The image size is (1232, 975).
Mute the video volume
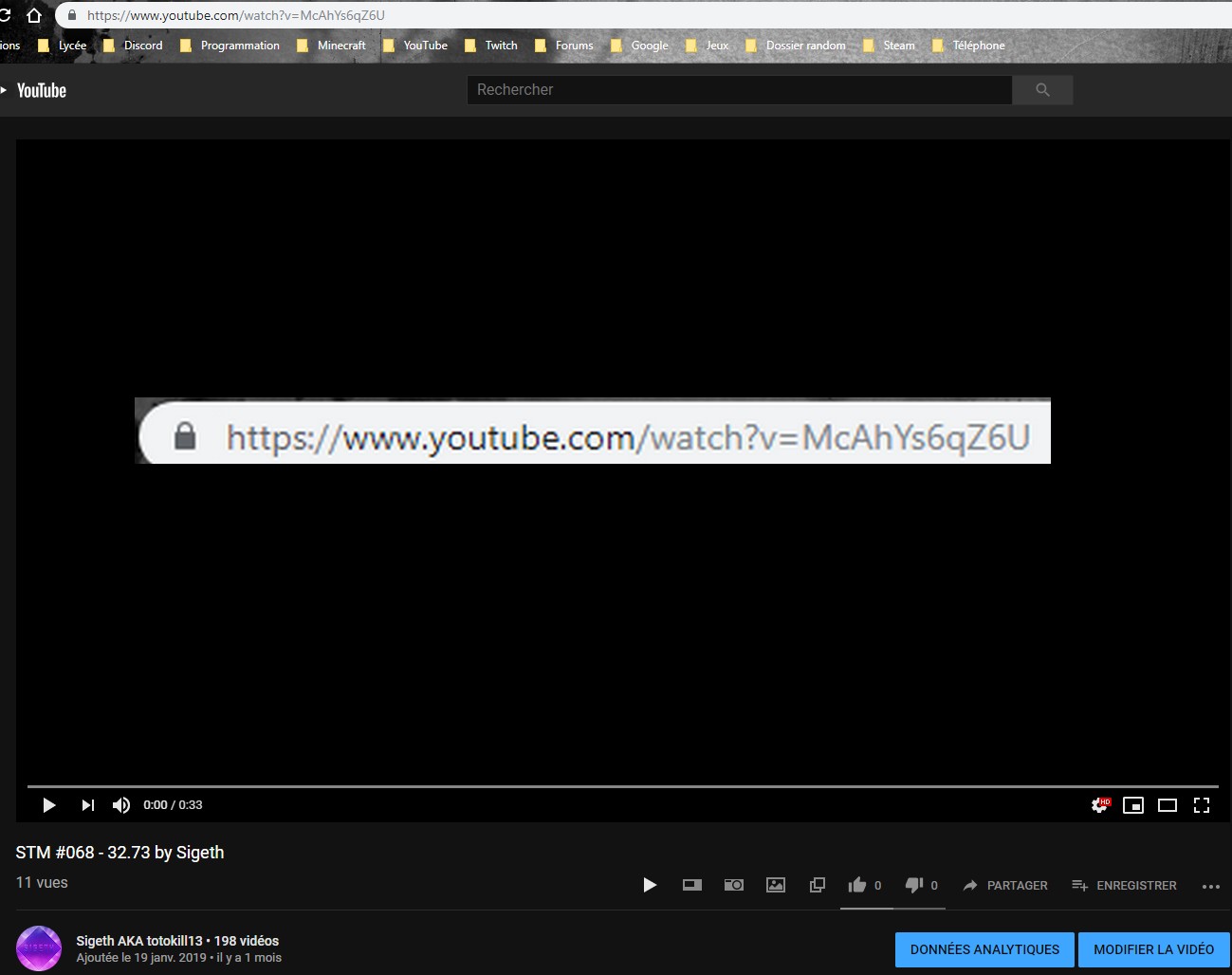tap(121, 805)
